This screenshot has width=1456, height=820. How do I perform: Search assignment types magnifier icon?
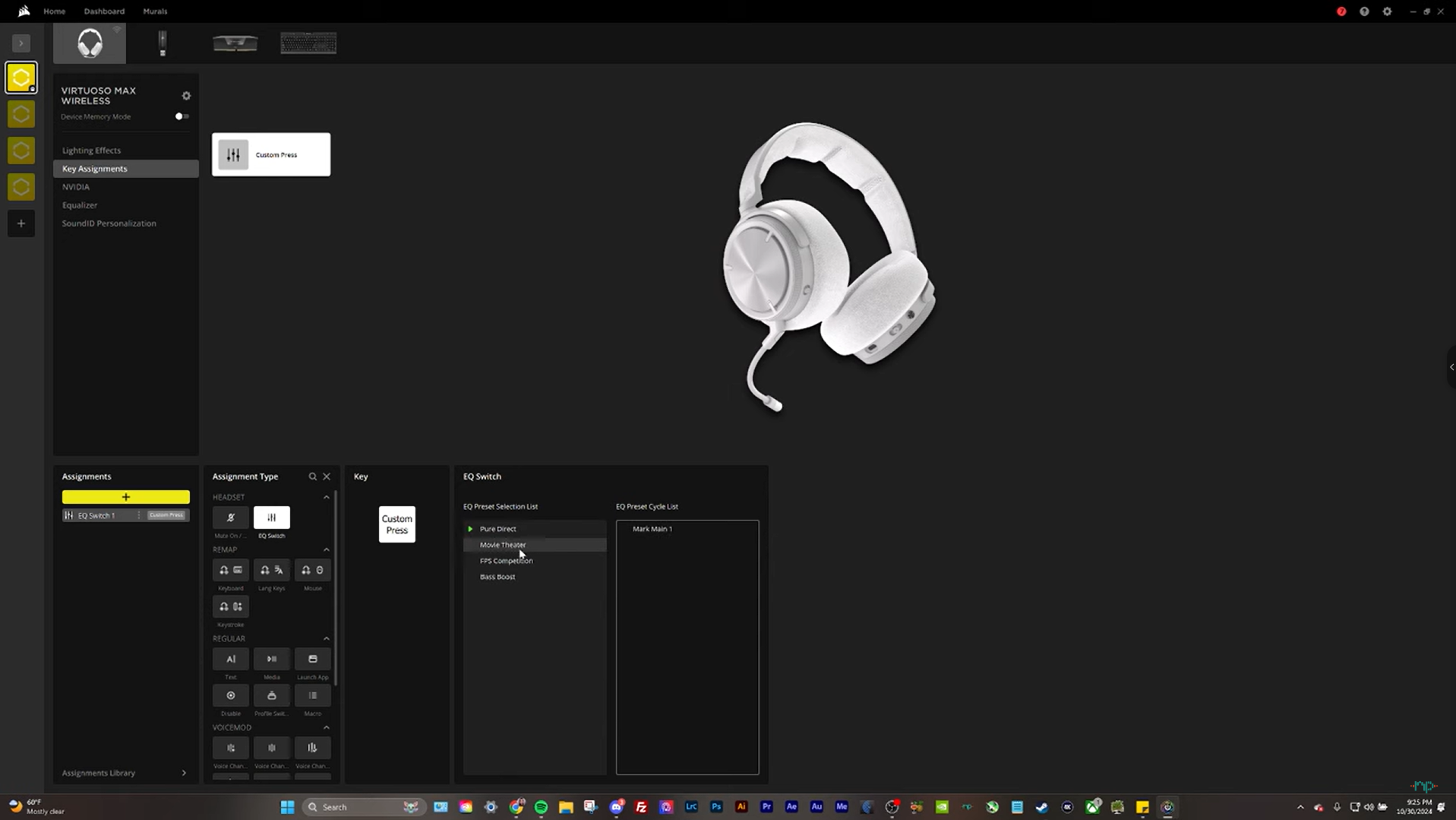[312, 476]
